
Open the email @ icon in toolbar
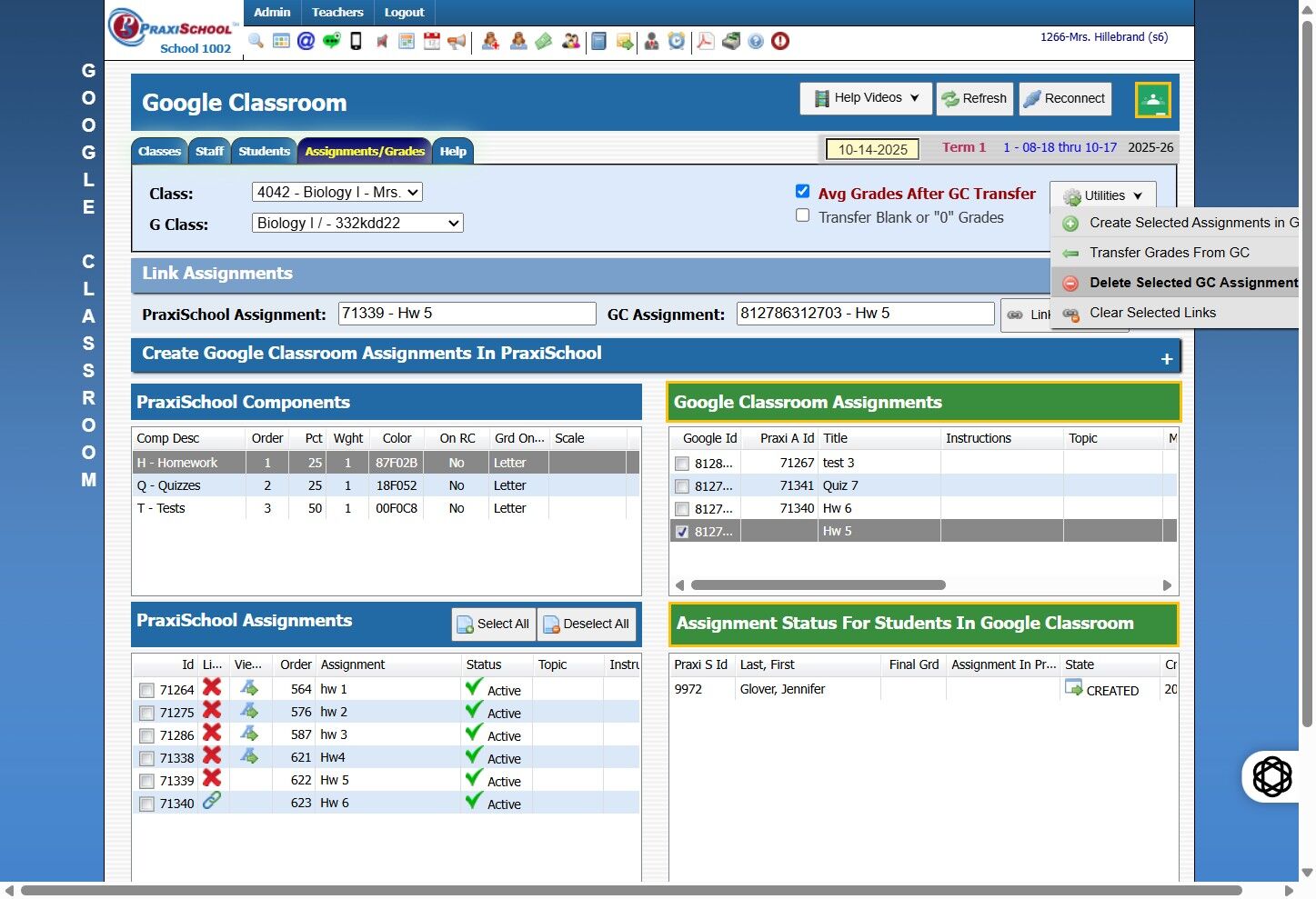coord(306,41)
